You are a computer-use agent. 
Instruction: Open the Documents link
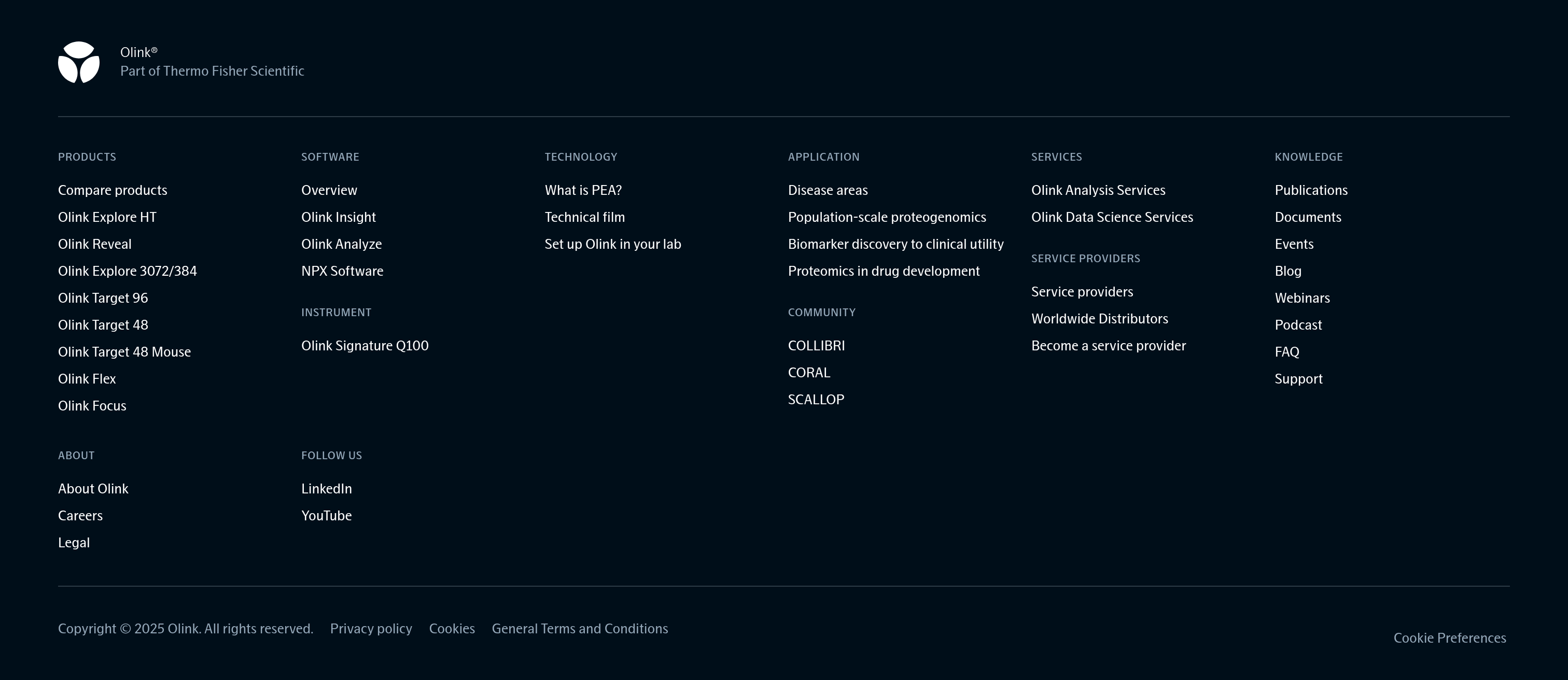[1308, 217]
